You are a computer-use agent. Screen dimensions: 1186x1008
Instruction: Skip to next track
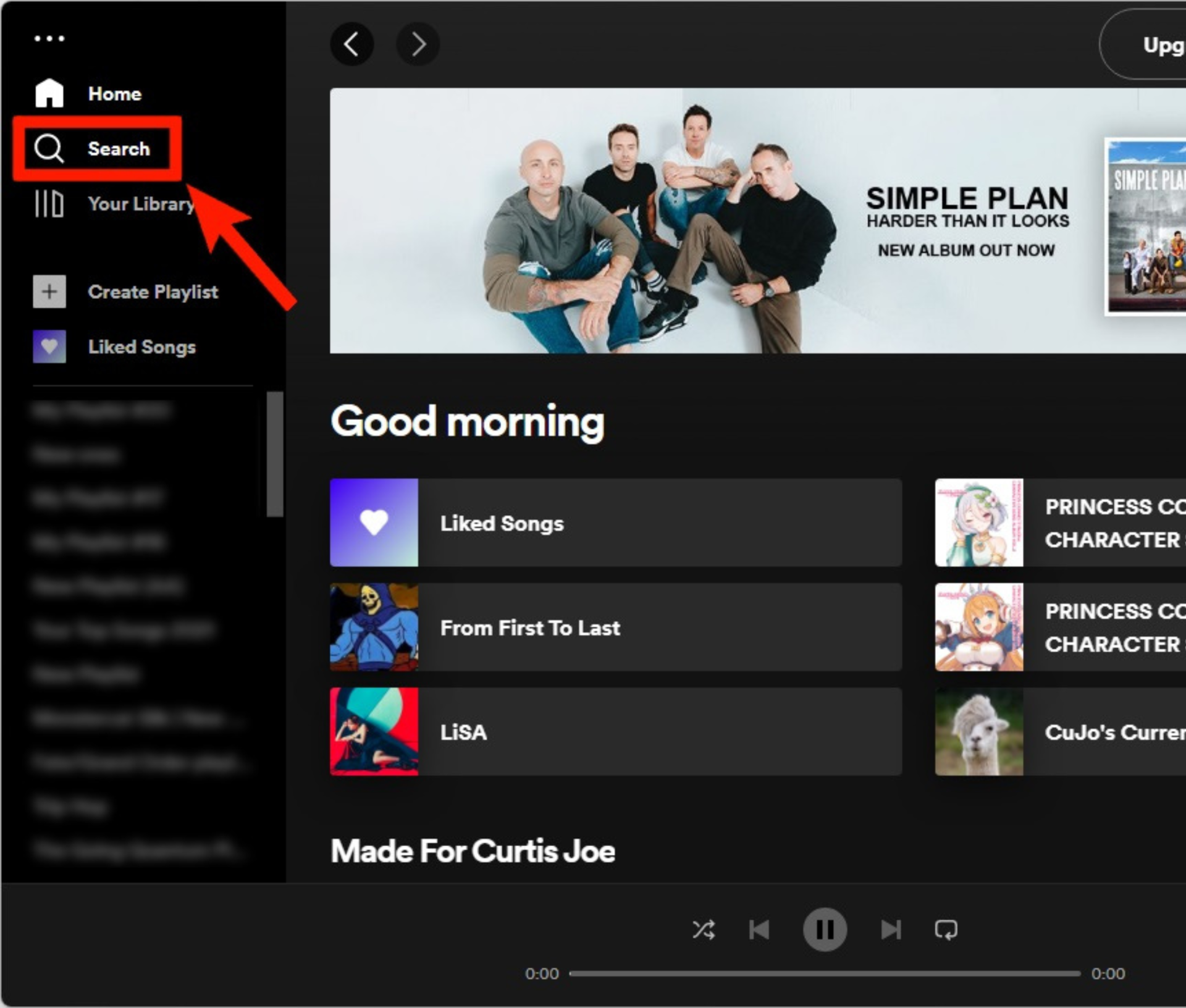[891, 930]
